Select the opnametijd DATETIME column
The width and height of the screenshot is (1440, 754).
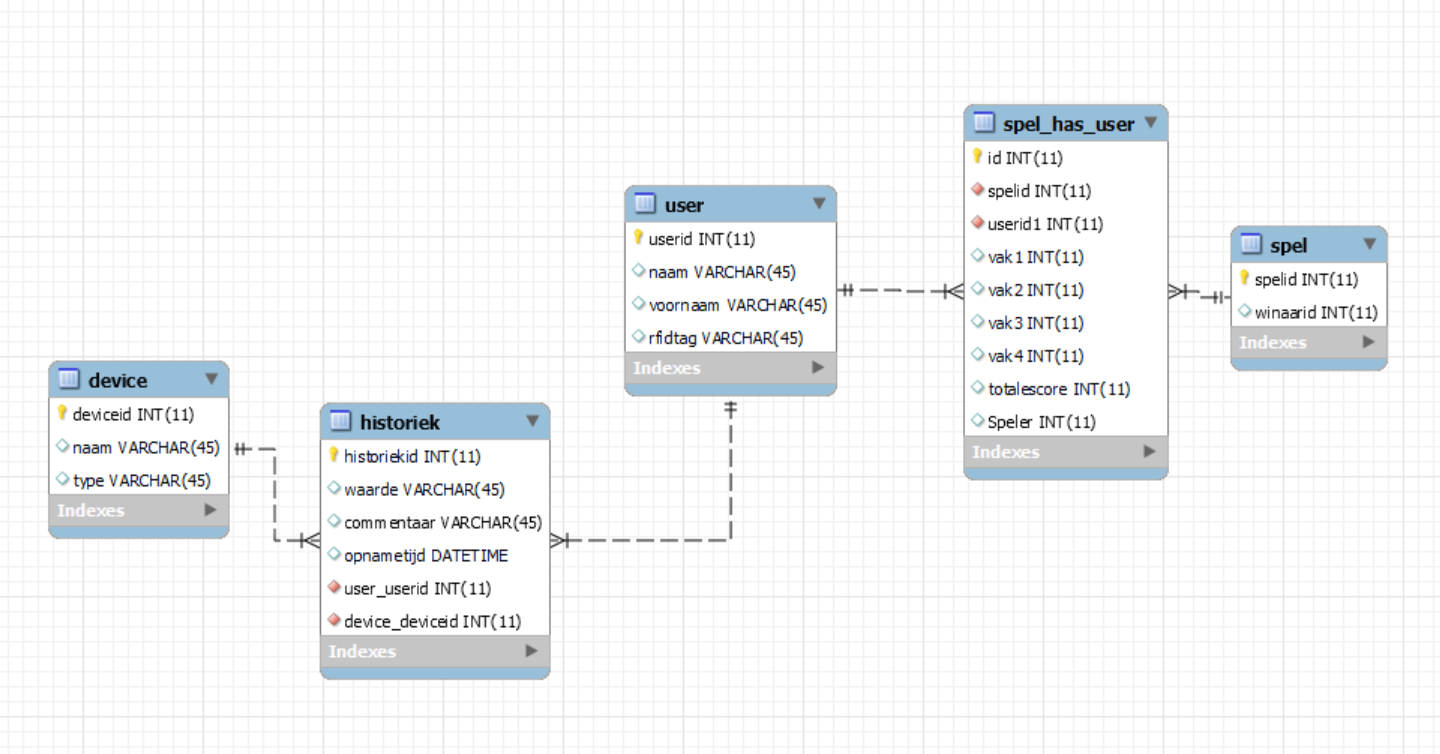425,555
